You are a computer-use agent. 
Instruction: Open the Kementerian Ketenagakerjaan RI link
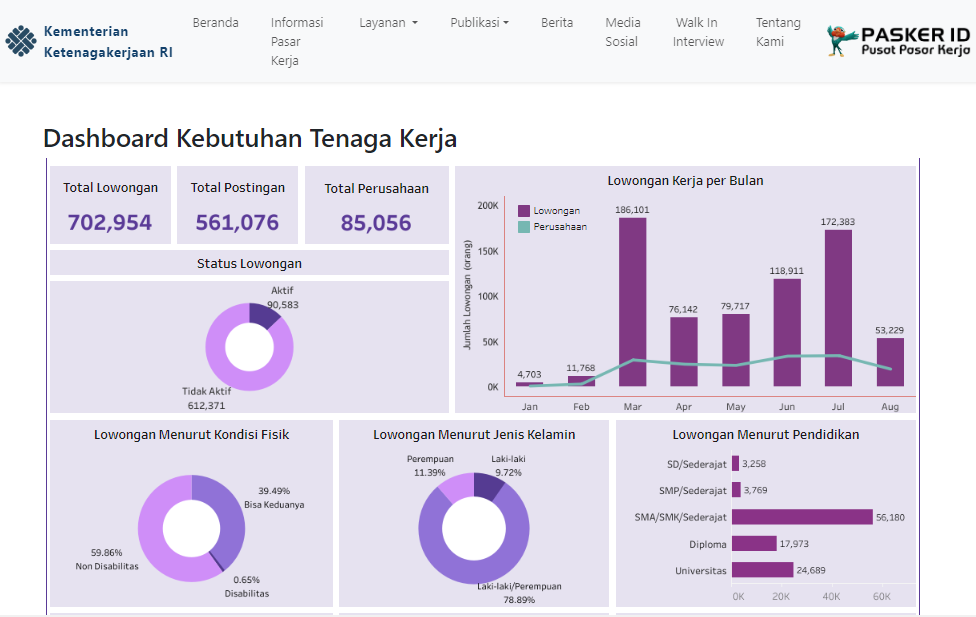pos(108,42)
